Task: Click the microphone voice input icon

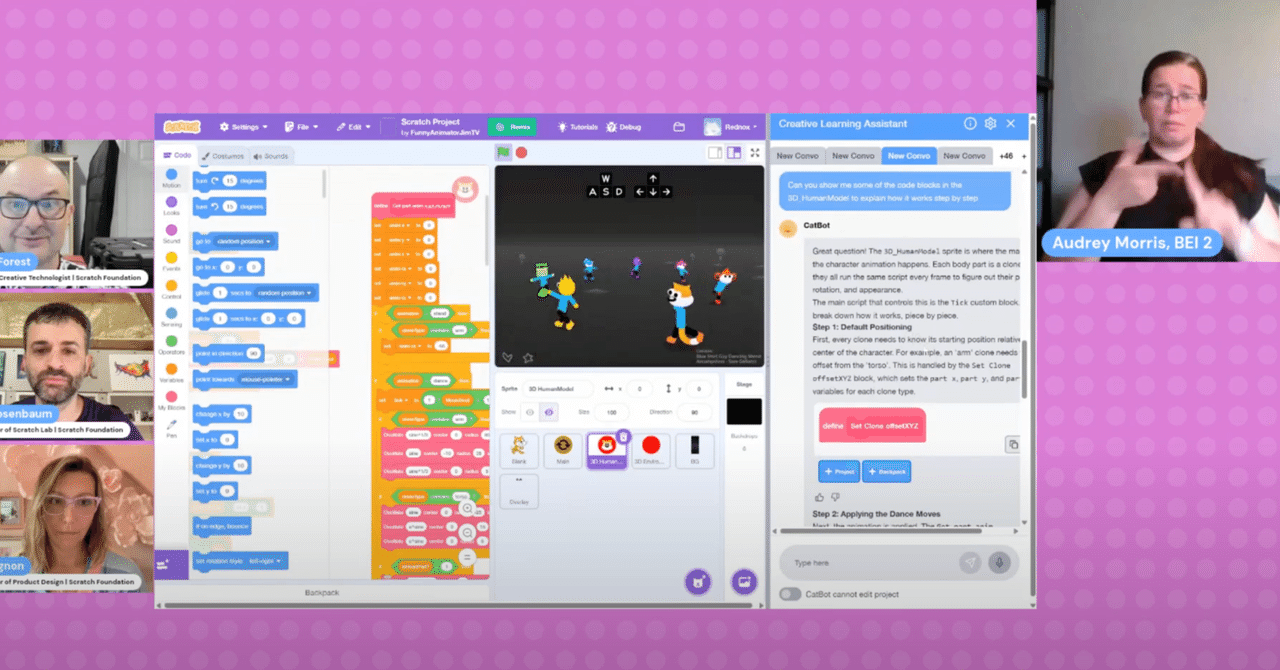Action: pos(998,563)
